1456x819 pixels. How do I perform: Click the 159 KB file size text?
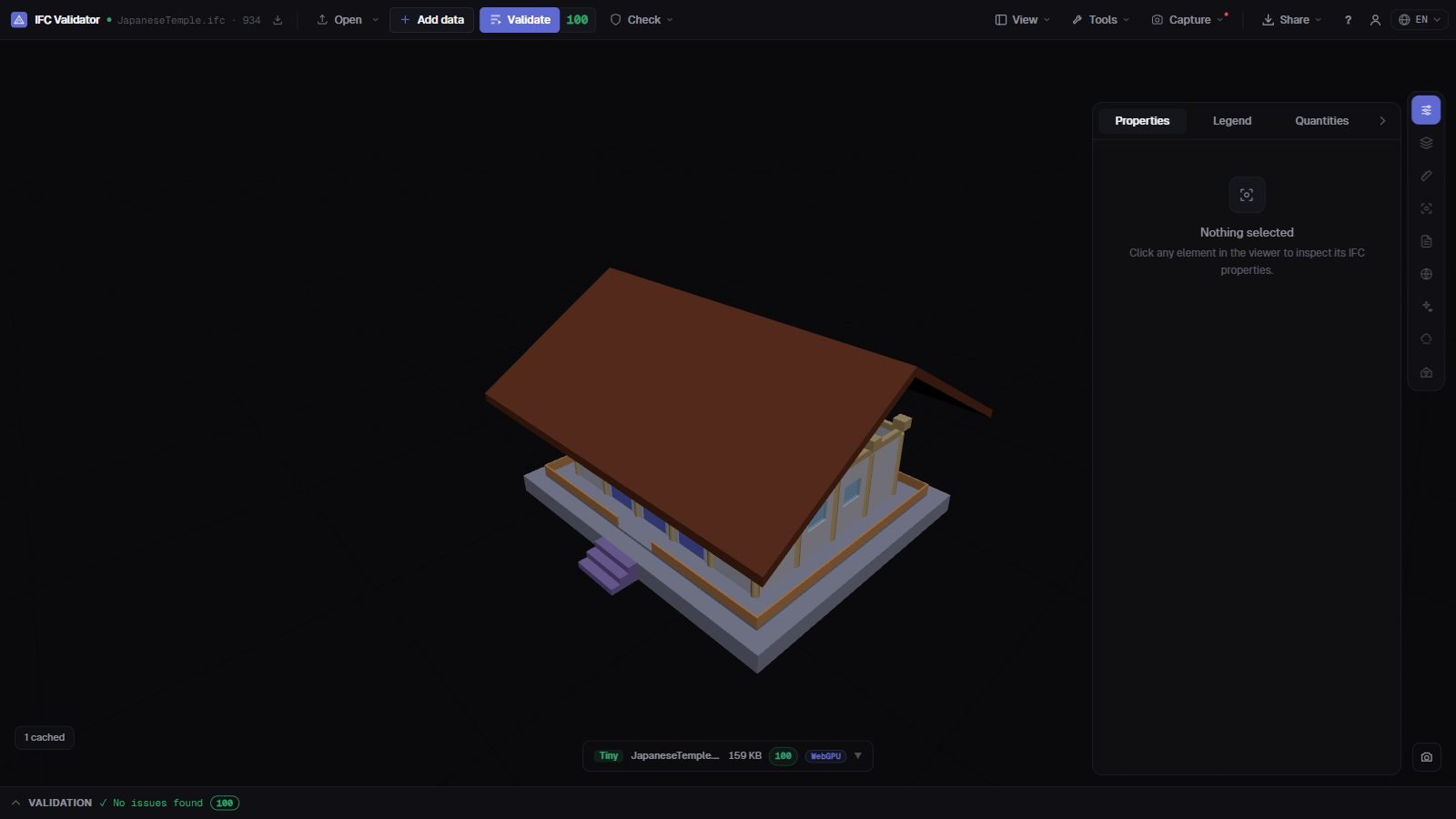tap(744, 756)
